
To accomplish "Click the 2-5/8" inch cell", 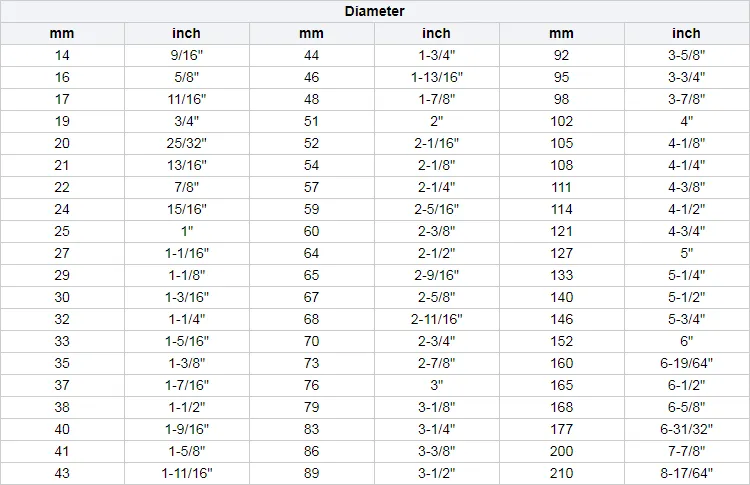I will pyautogui.click(x=437, y=298).
